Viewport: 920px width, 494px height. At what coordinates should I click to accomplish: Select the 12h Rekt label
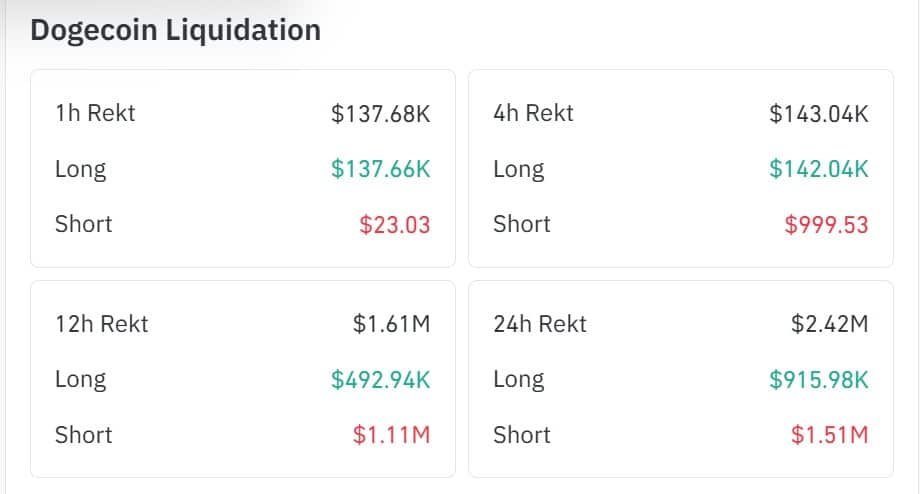[102, 324]
